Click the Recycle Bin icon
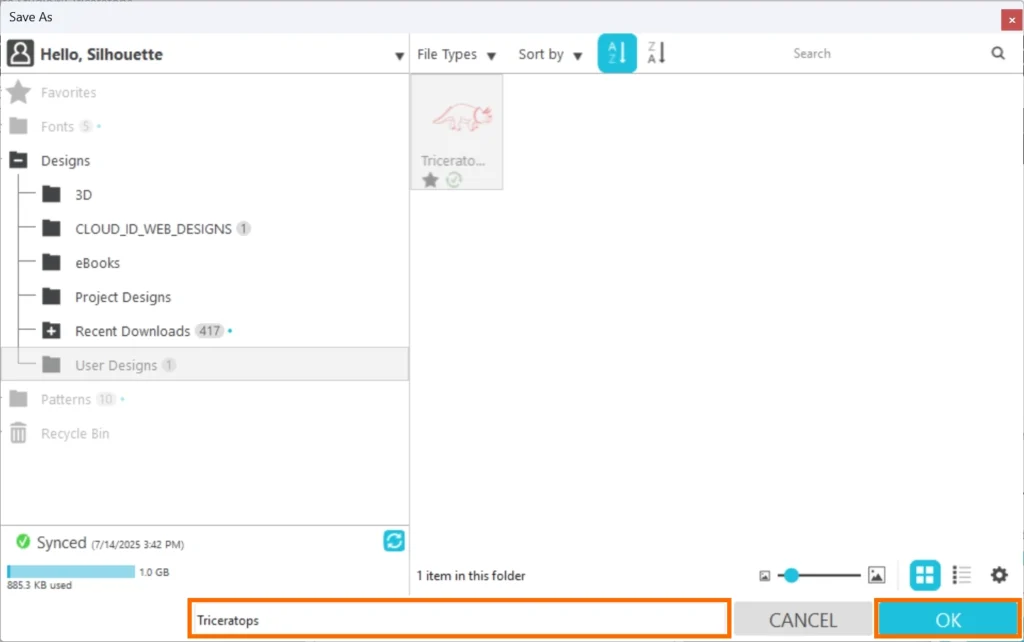 [x=19, y=433]
